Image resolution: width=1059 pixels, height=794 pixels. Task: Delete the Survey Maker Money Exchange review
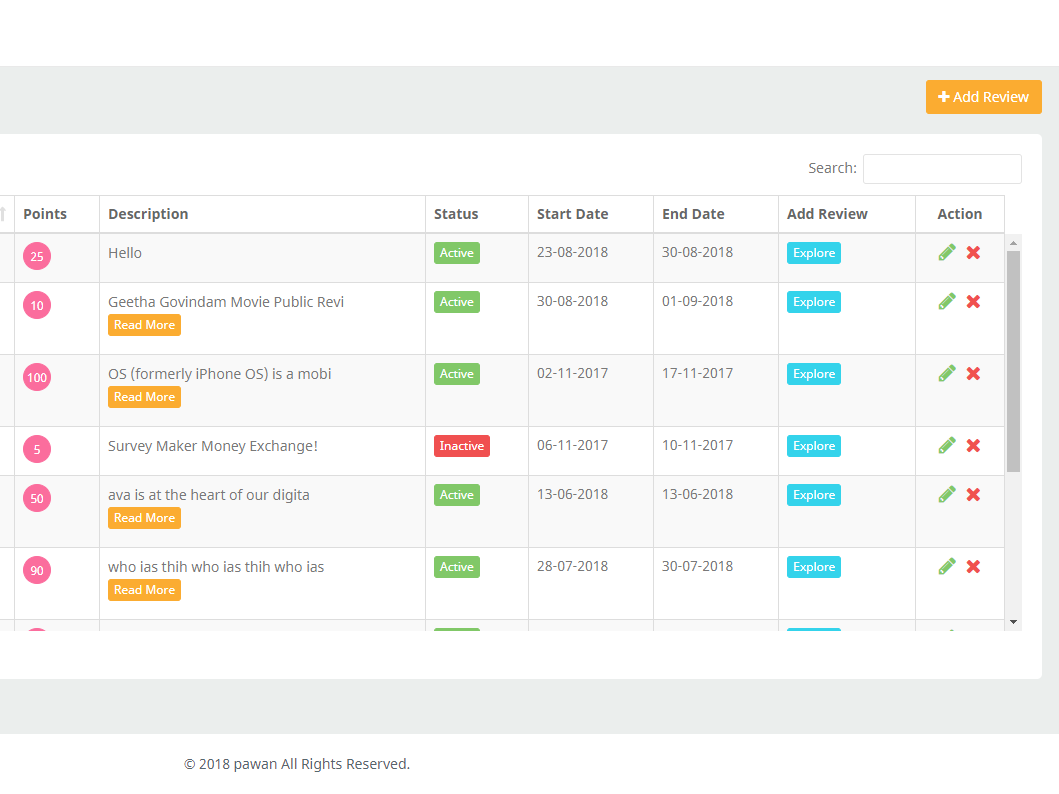[x=973, y=445]
